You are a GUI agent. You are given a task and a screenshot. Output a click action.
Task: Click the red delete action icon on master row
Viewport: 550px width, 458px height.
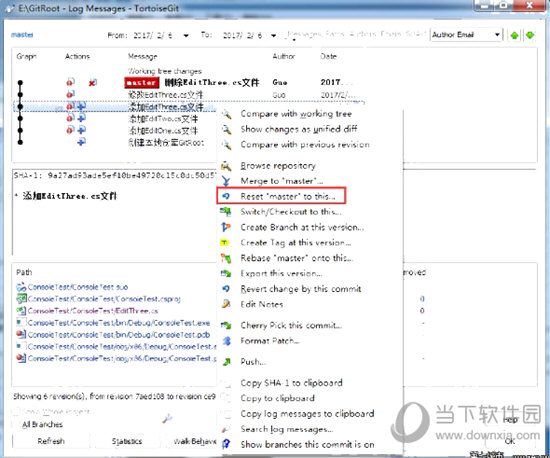tap(93, 83)
